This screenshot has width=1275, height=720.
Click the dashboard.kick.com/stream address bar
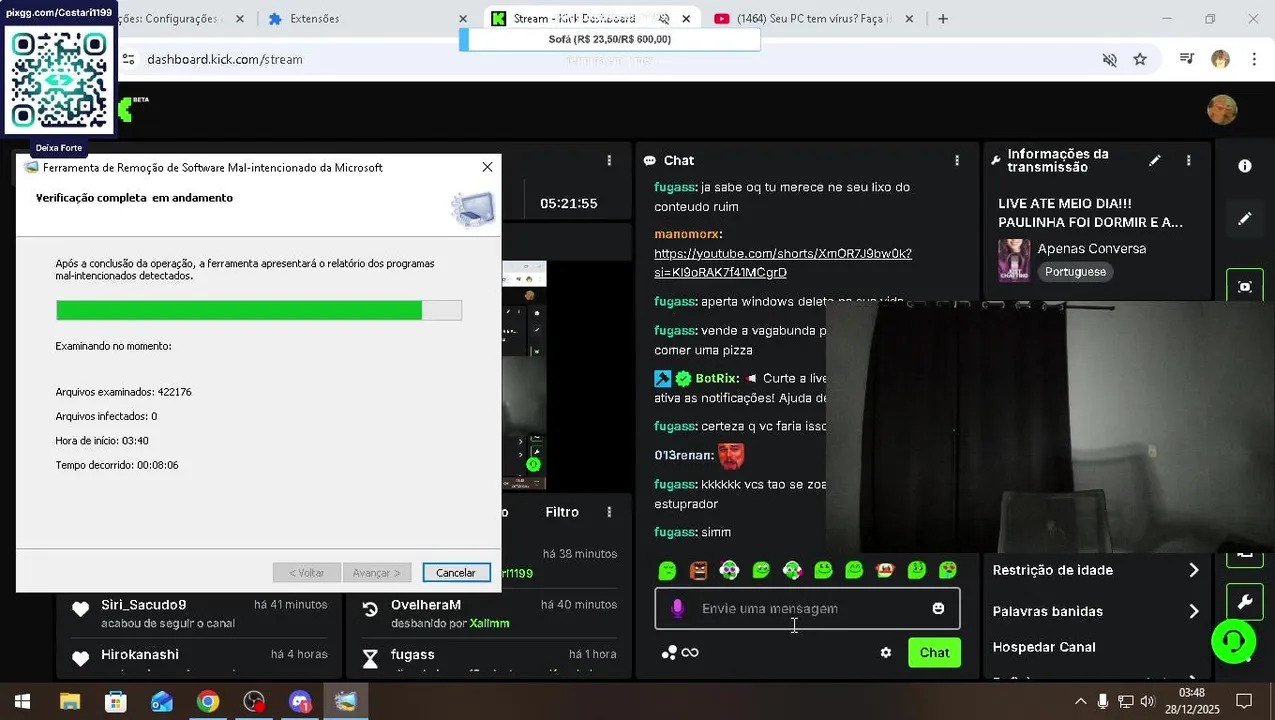225,59
